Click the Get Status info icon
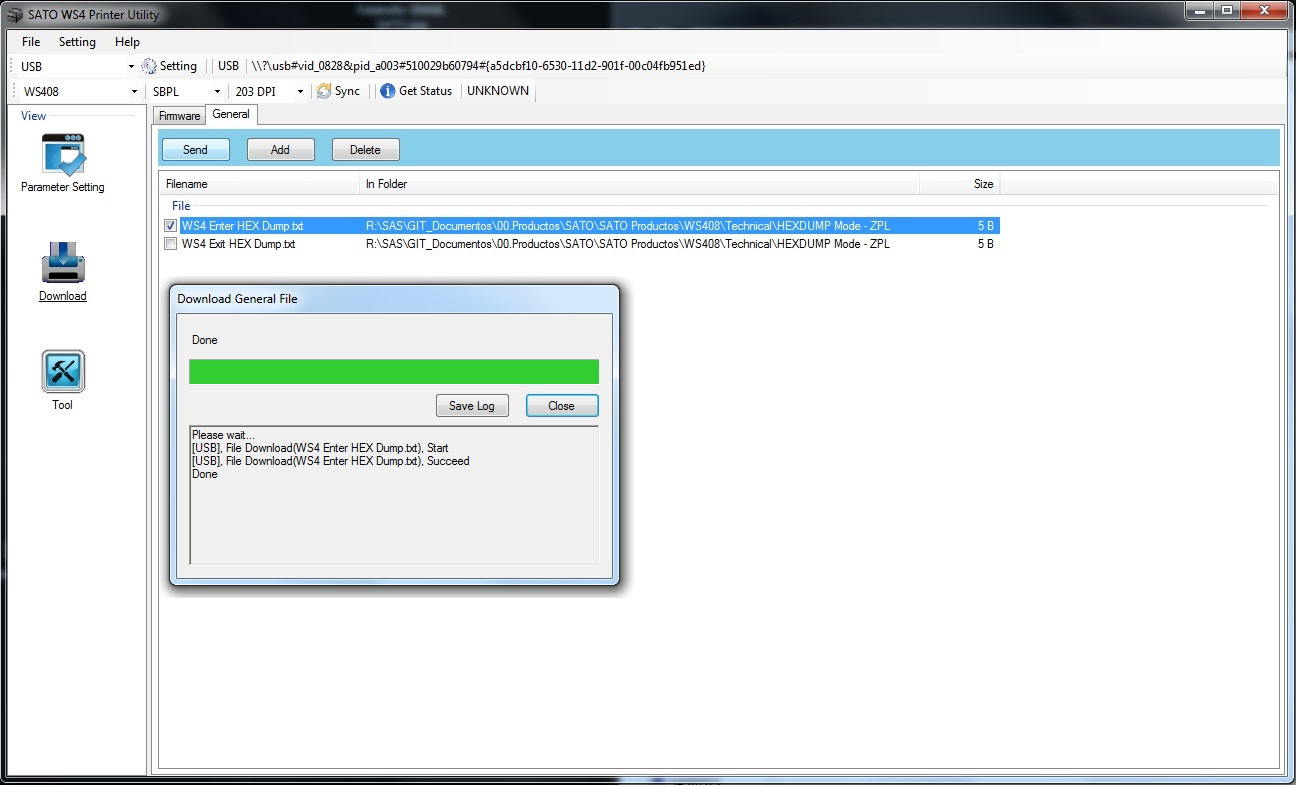The image size is (1298, 787). click(x=388, y=91)
